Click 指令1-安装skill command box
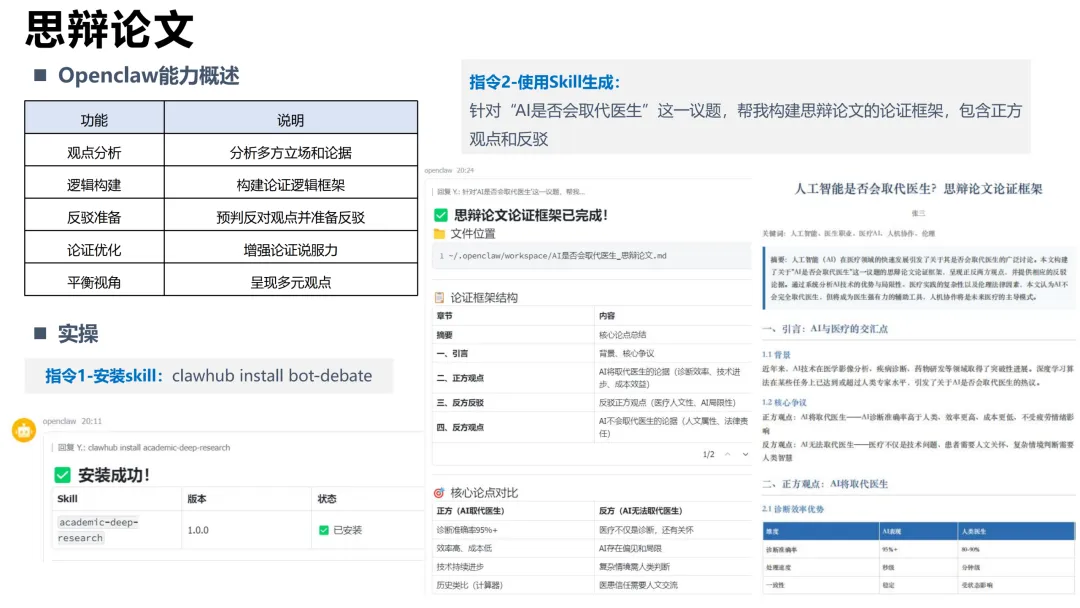1080x608 pixels. [209, 376]
